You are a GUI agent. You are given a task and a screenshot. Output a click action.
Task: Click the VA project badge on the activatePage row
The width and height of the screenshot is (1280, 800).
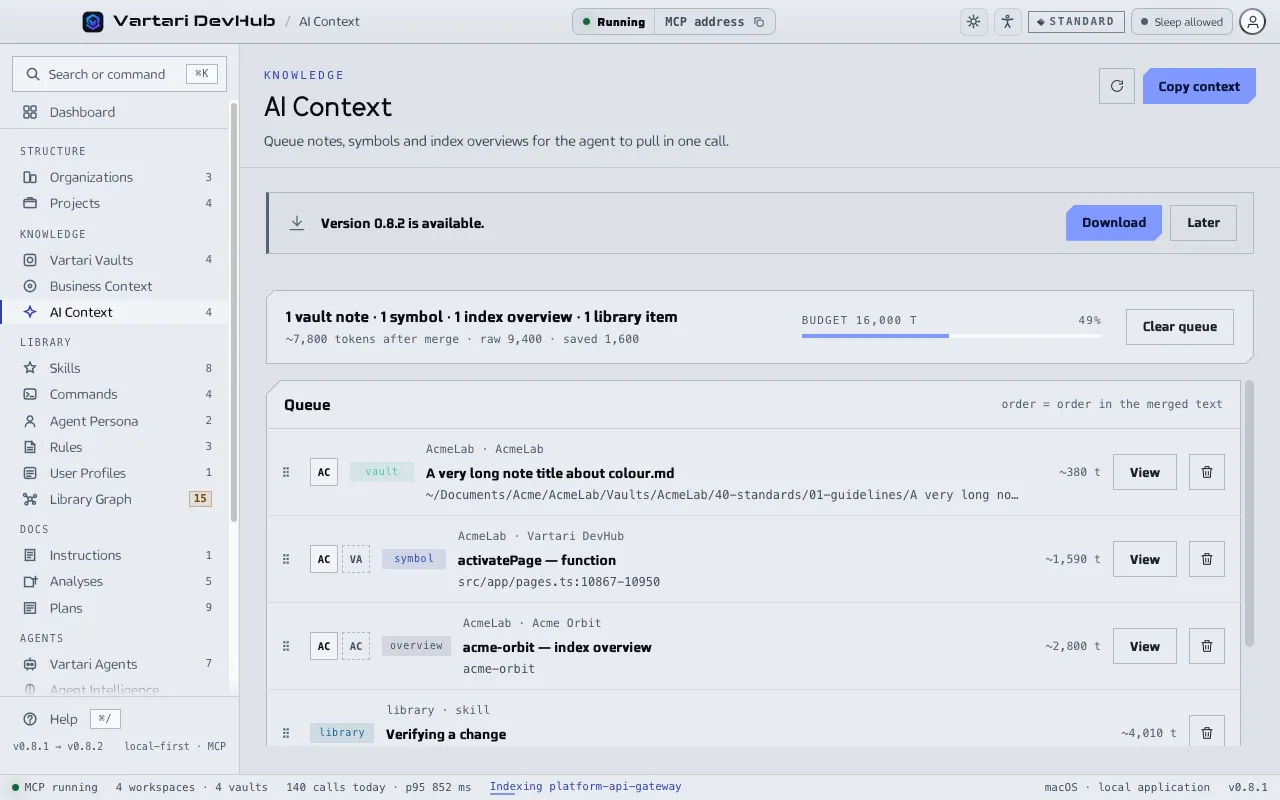click(356, 559)
